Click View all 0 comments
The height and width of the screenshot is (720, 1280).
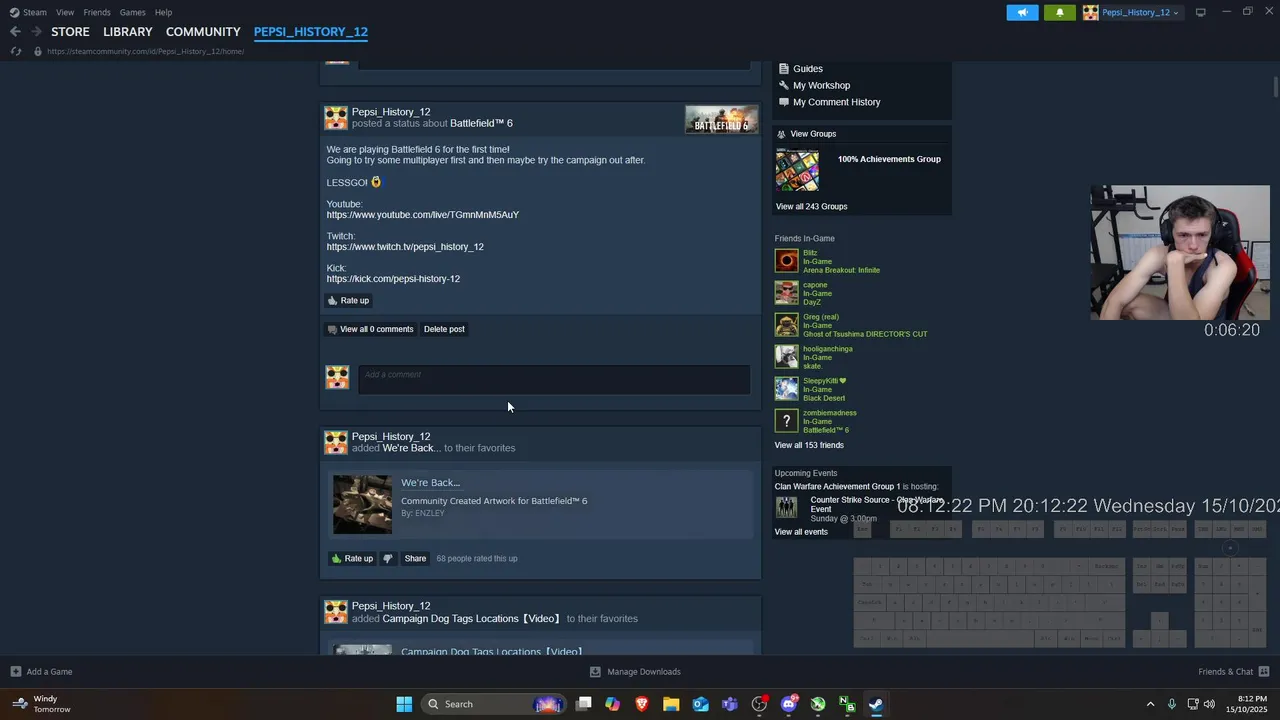[370, 329]
